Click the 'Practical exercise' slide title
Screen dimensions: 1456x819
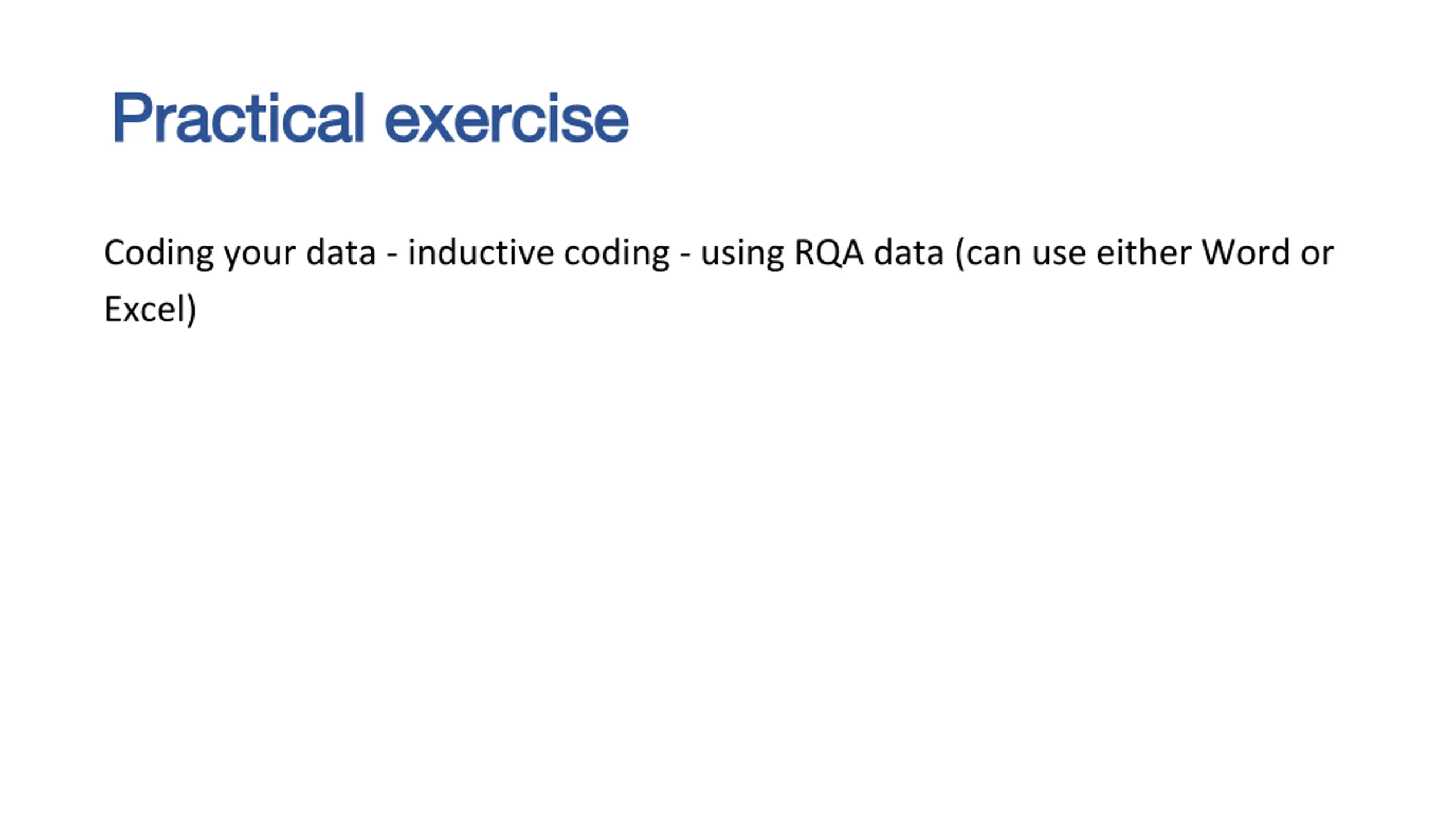[x=371, y=118]
